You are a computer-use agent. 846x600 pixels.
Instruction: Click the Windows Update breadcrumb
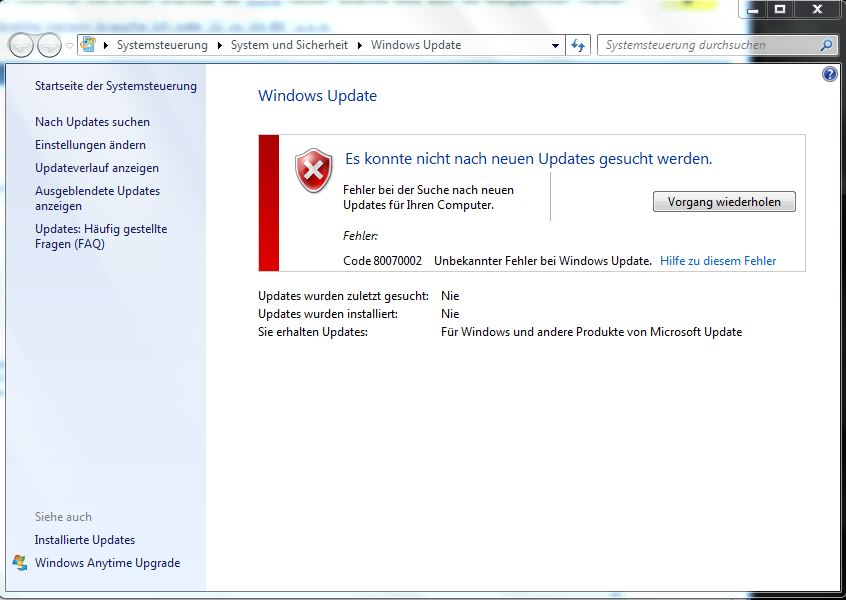coord(416,45)
